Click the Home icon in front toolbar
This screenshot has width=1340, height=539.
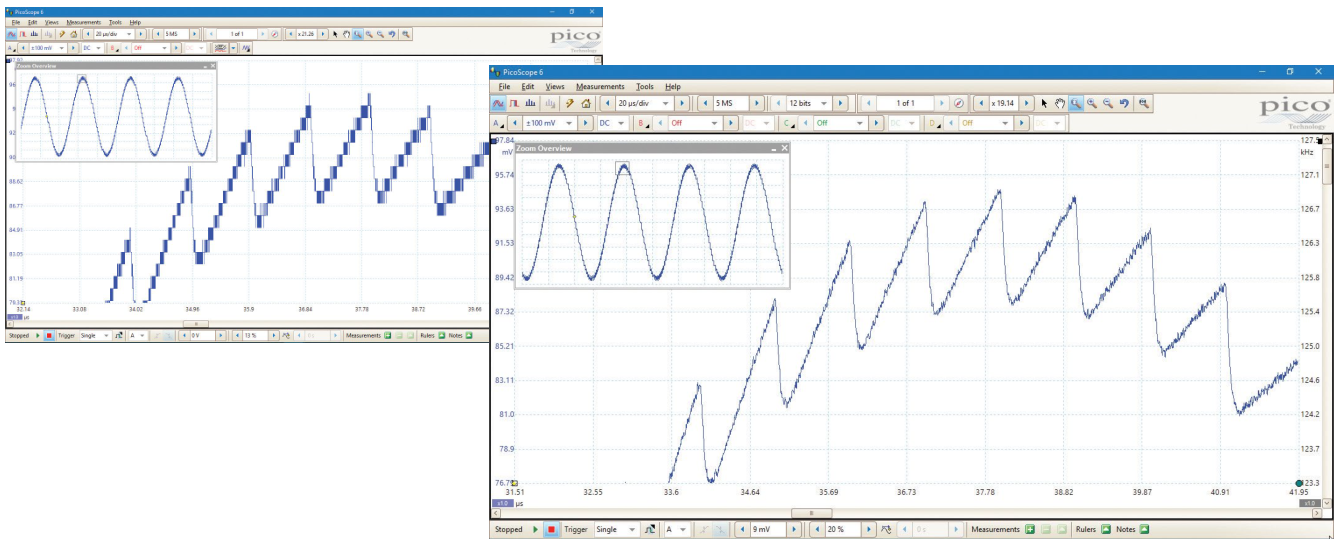(x=586, y=103)
